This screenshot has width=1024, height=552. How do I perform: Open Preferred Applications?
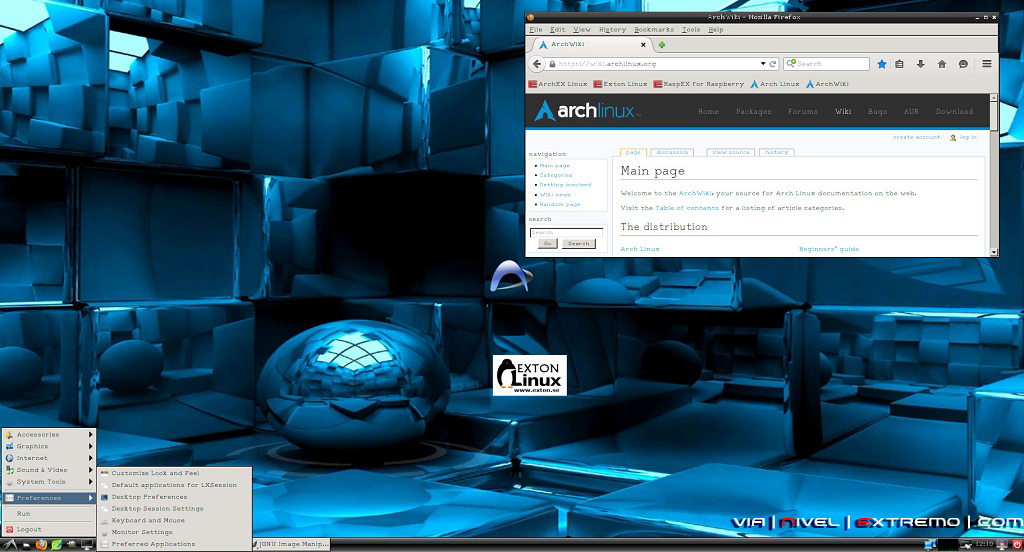pyautogui.click(x=174, y=544)
